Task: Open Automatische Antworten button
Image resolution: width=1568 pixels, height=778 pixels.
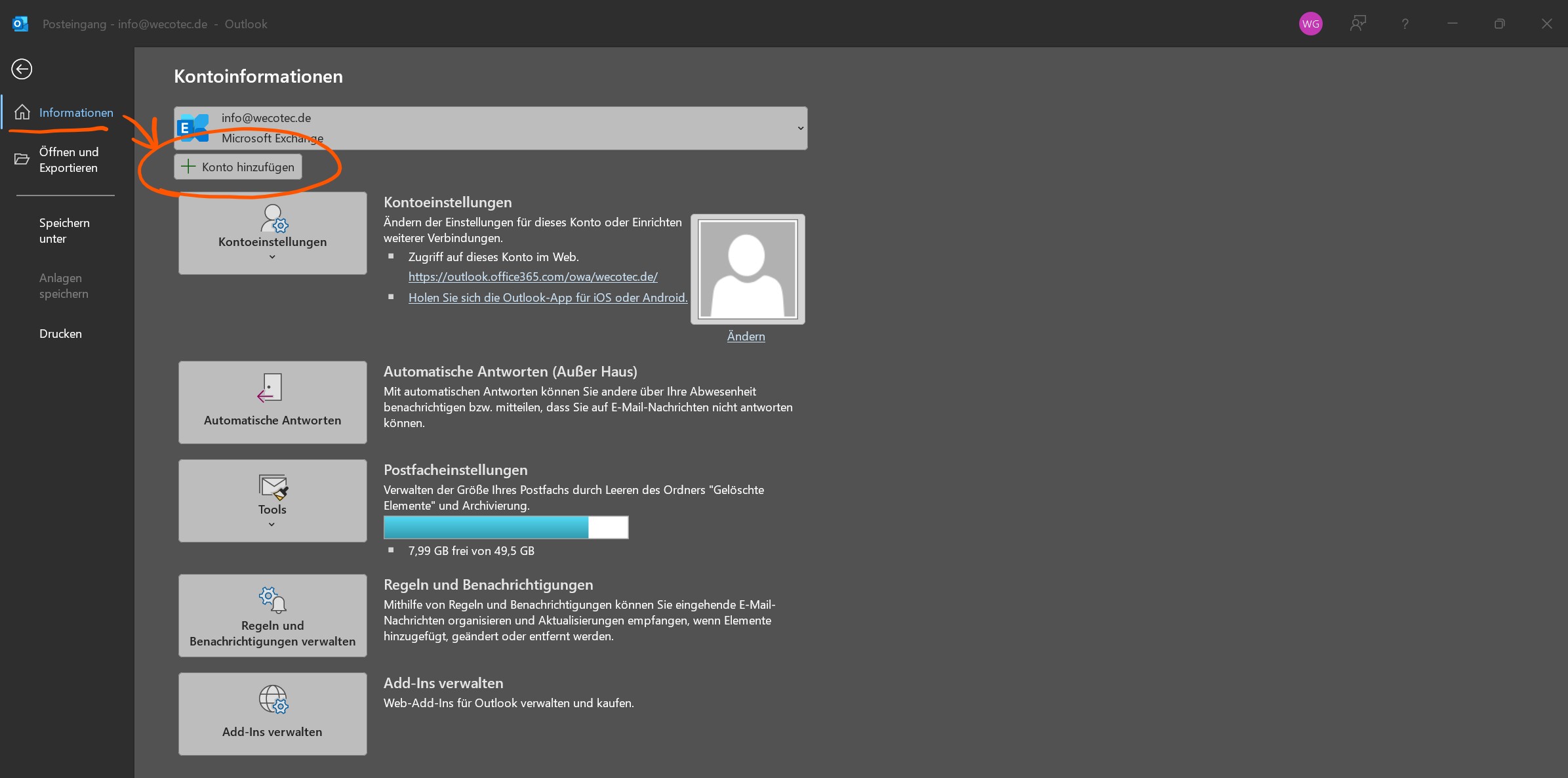Action: click(273, 402)
